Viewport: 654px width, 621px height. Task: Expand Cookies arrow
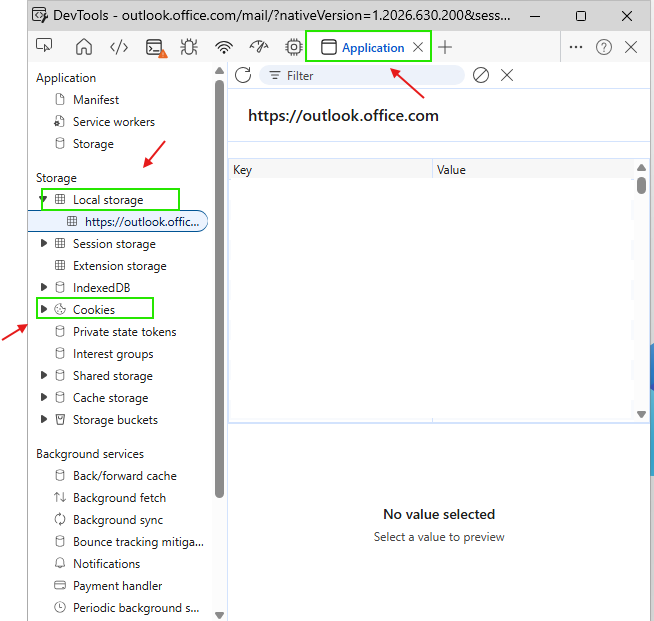tap(44, 309)
